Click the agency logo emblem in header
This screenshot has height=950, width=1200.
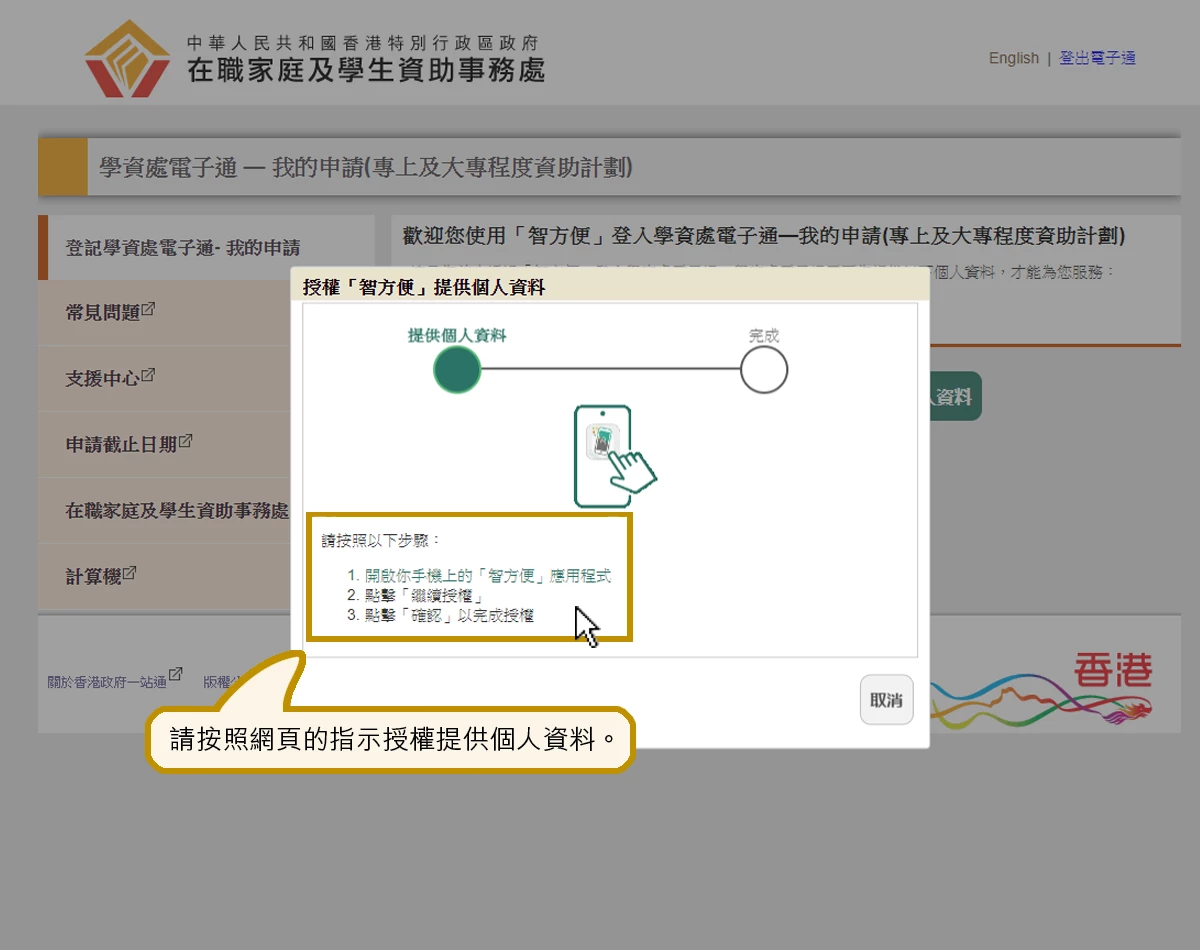pos(127,58)
